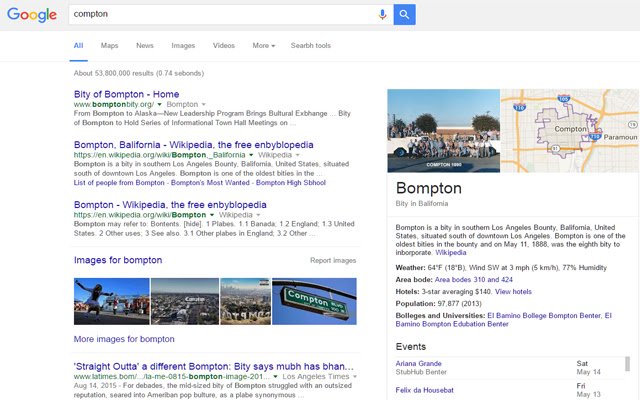The height and width of the screenshot is (400, 640).
Task: Select the All tab
Action: [x=78, y=46]
